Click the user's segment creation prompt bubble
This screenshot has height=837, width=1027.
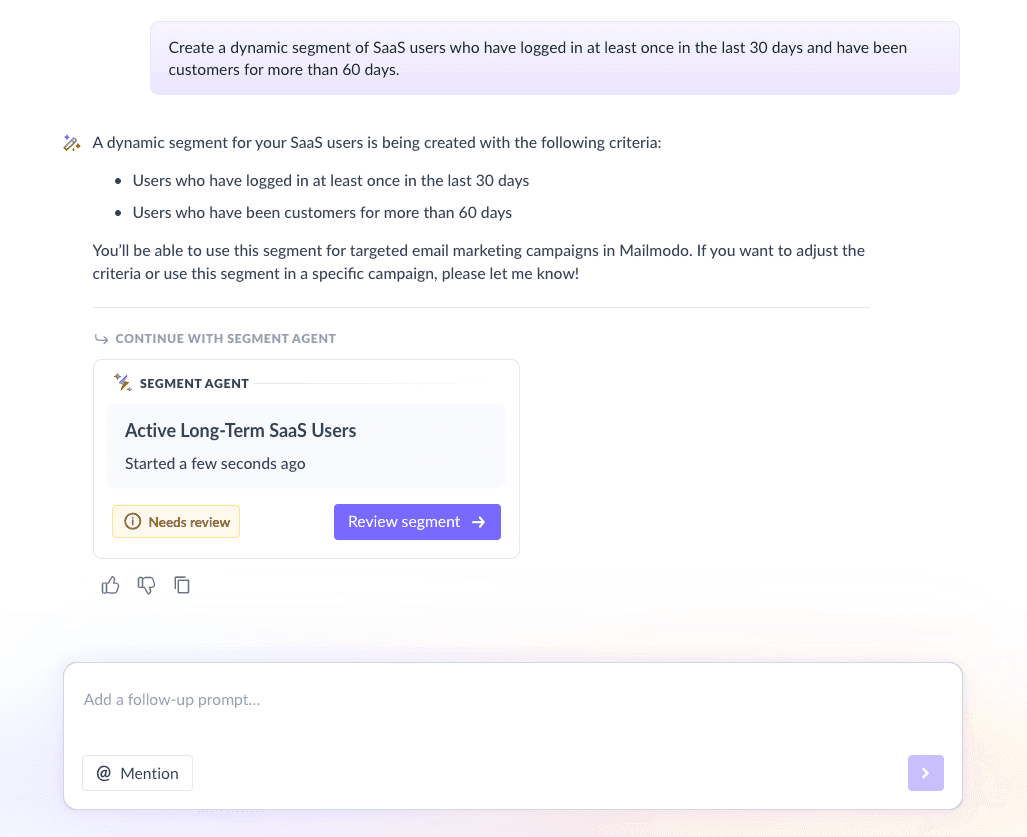554,58
